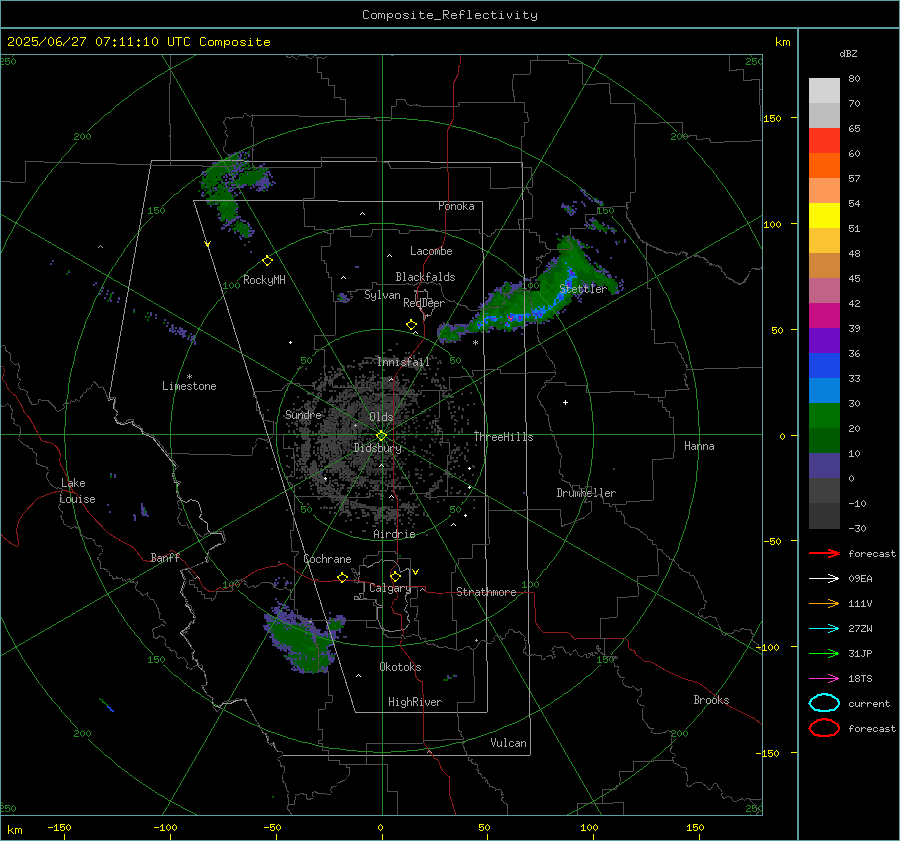Click the purple 0–10 dBZ swatch

click(824, 466)
